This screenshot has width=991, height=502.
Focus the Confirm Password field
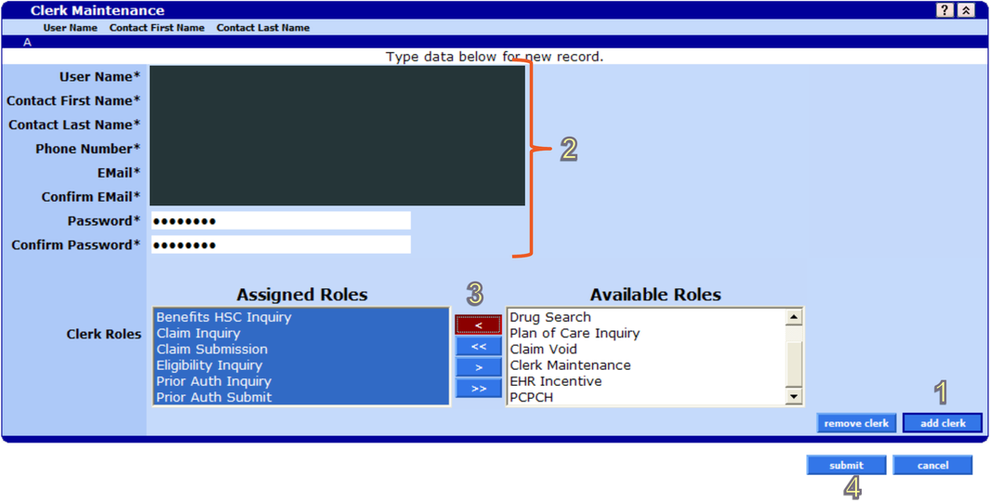[281, 245]
